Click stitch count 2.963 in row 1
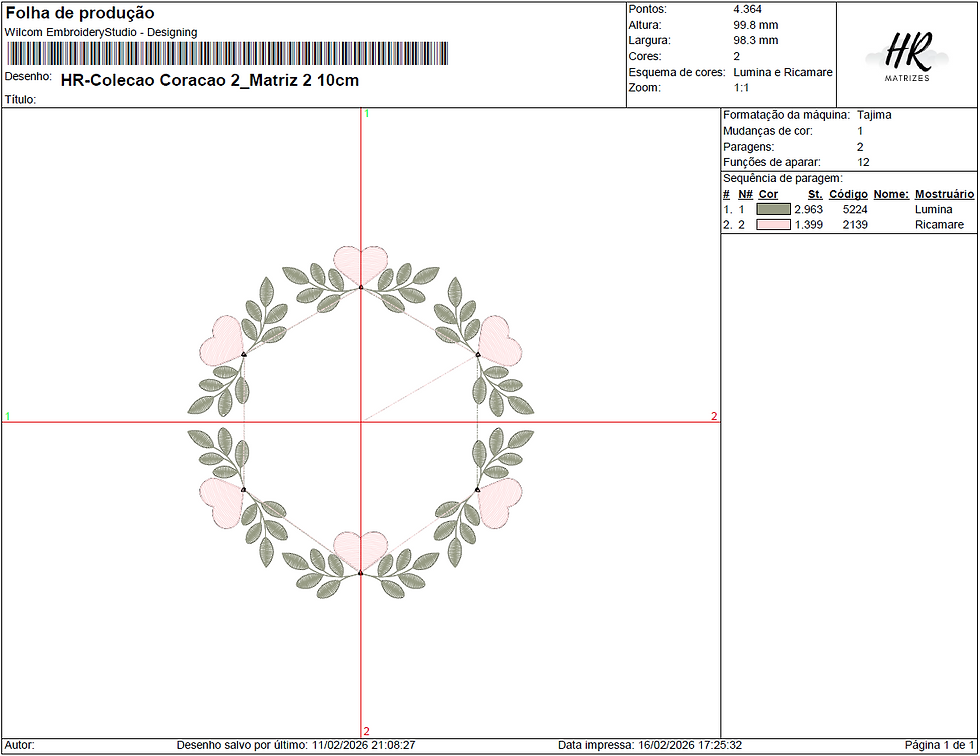This screenshot has height=756, width=980. click(808, 210)
